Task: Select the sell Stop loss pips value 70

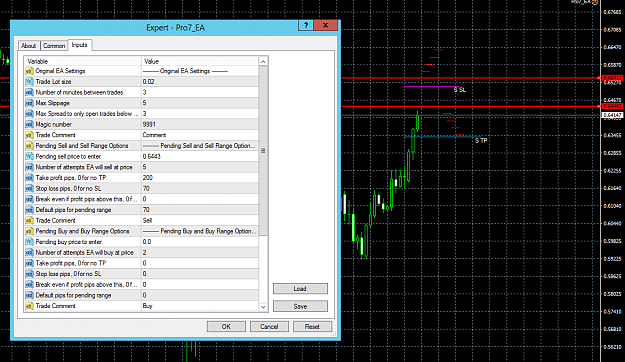Action: pyautogui.click(x=200, y=189)
